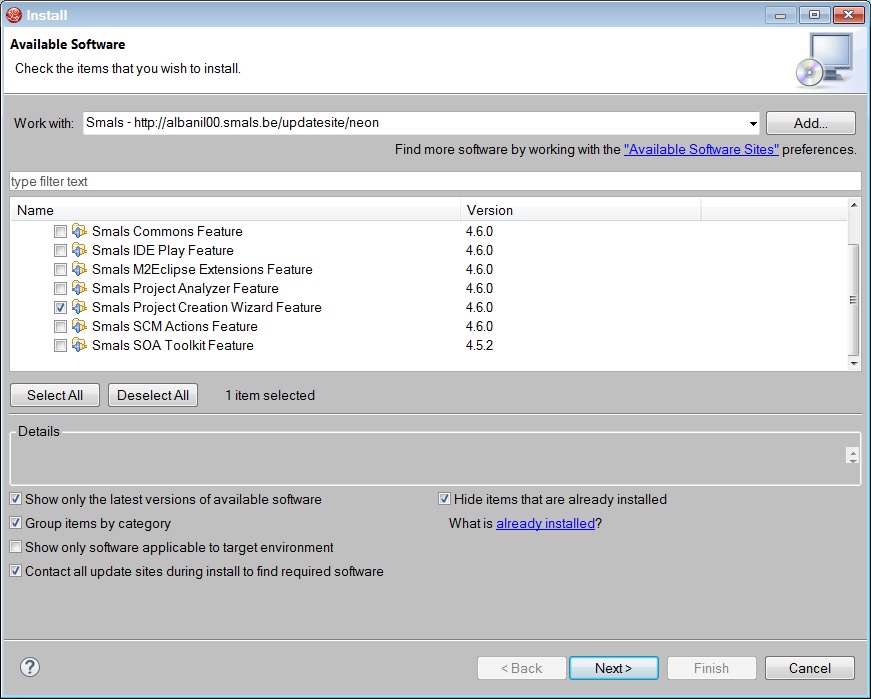The width and height of the screenshot is (871, 699).
Task: Focus the type filter text field
Action: point(435,181)
